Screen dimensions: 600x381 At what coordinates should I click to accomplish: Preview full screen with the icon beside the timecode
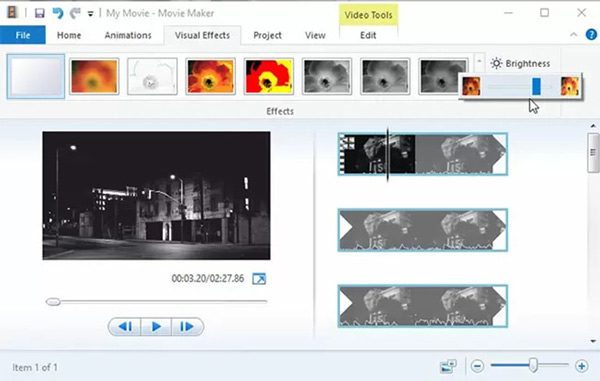[x=259, y=278]
